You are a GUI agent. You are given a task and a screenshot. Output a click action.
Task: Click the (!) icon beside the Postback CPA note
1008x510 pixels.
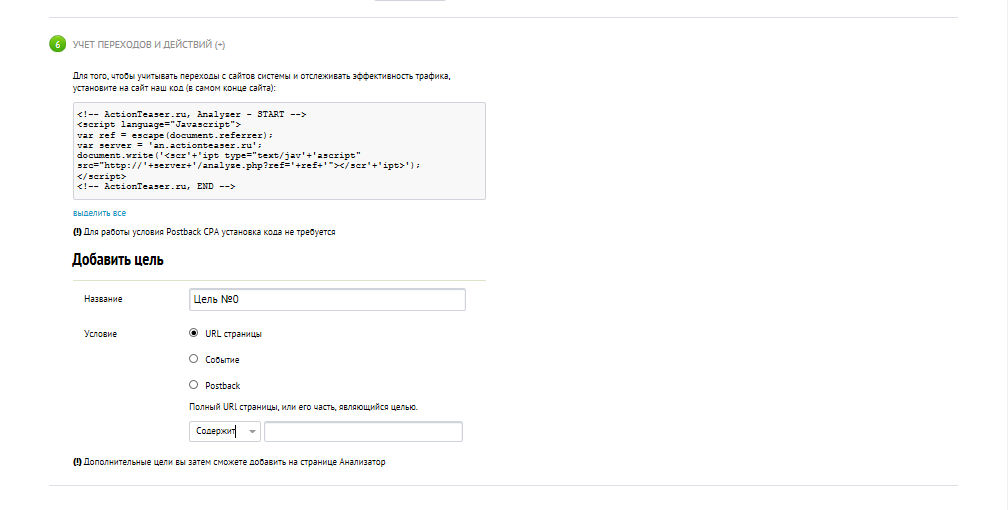pyautogui.click(x=77, y=232)
